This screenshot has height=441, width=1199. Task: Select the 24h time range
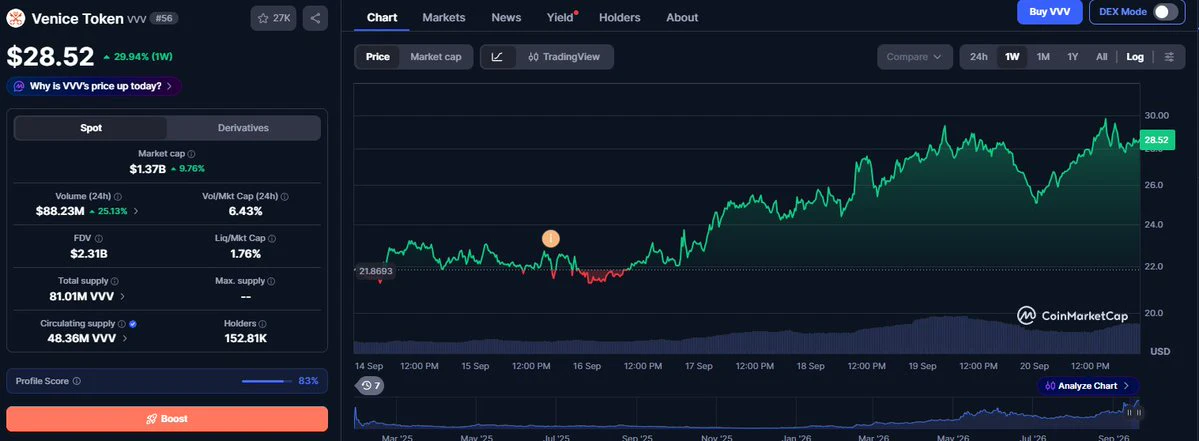(x=979, y=57)
